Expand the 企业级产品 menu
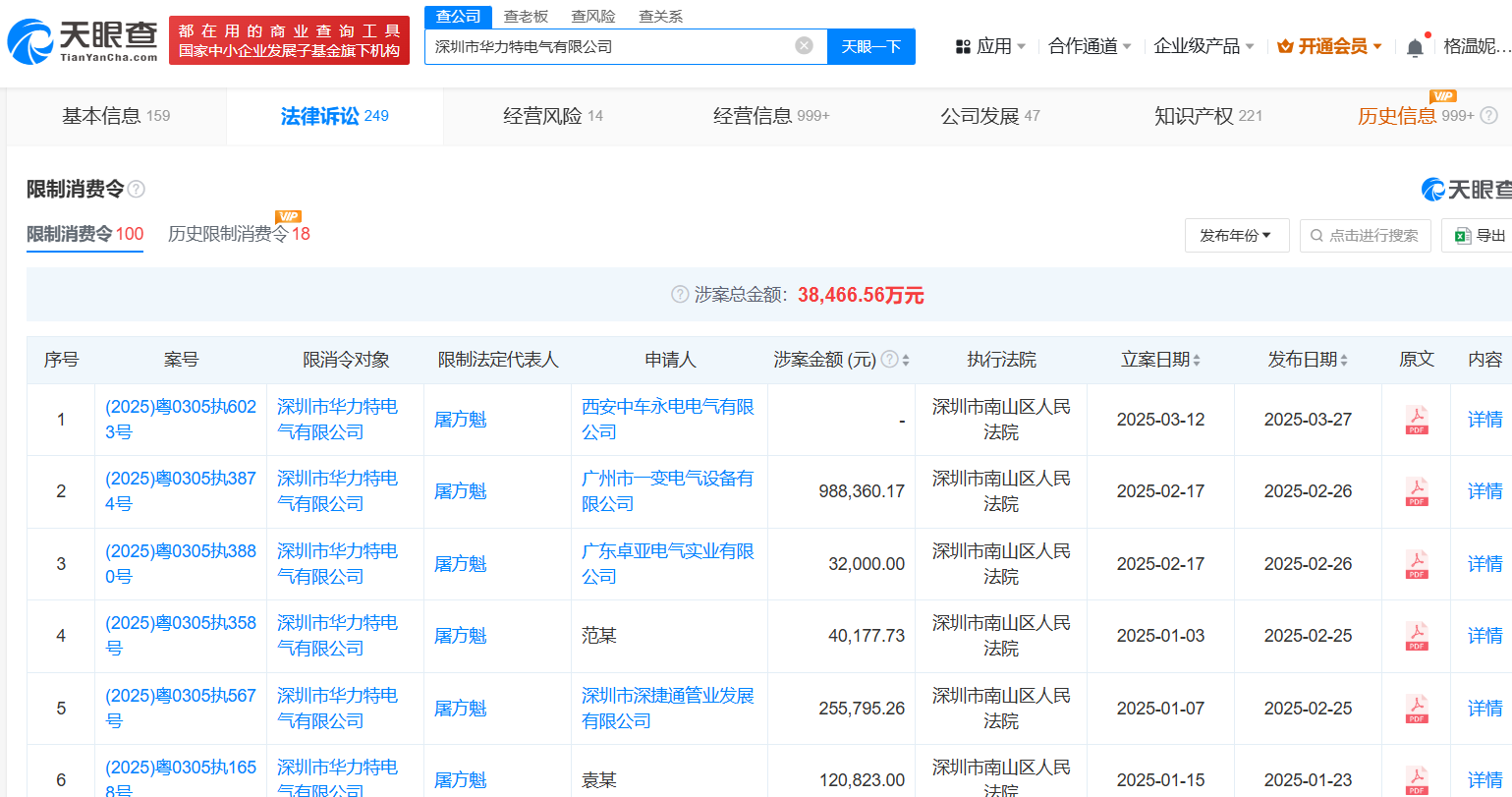 click(x=1204, y=46)
